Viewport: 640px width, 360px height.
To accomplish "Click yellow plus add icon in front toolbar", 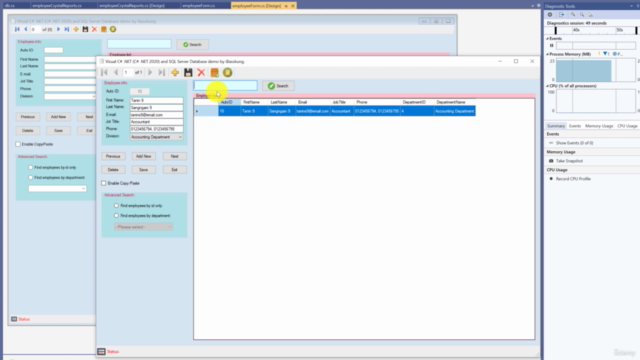I will click(175, 73).
